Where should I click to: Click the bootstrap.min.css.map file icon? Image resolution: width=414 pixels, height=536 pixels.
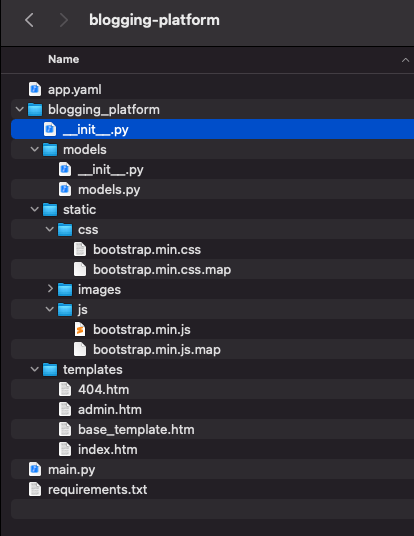pos(80,269)
